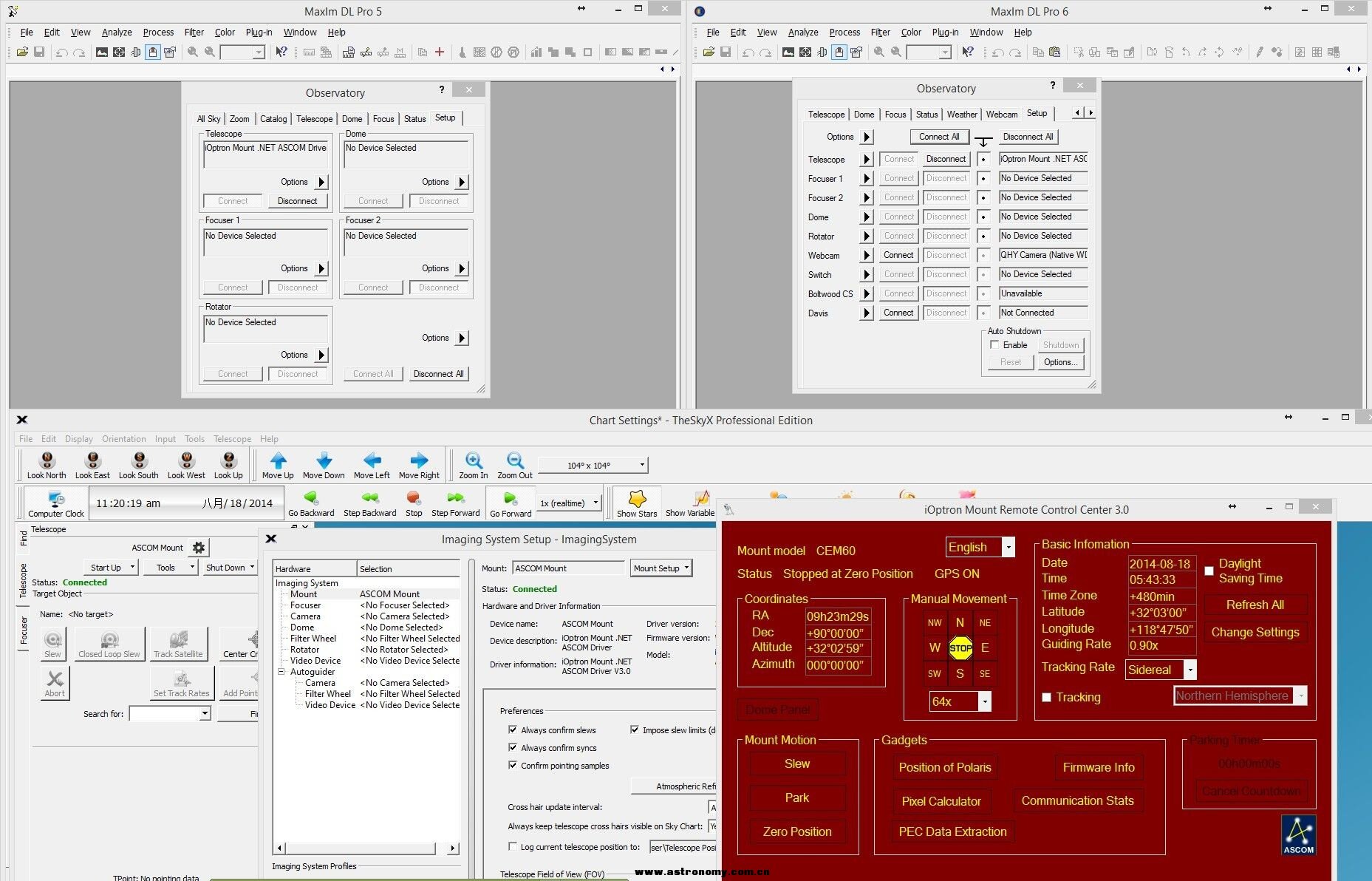Toggle Daylight Saving Time checkbox
The width and height of the screenshot is (1372, 881).
(x=1209, y=571)
